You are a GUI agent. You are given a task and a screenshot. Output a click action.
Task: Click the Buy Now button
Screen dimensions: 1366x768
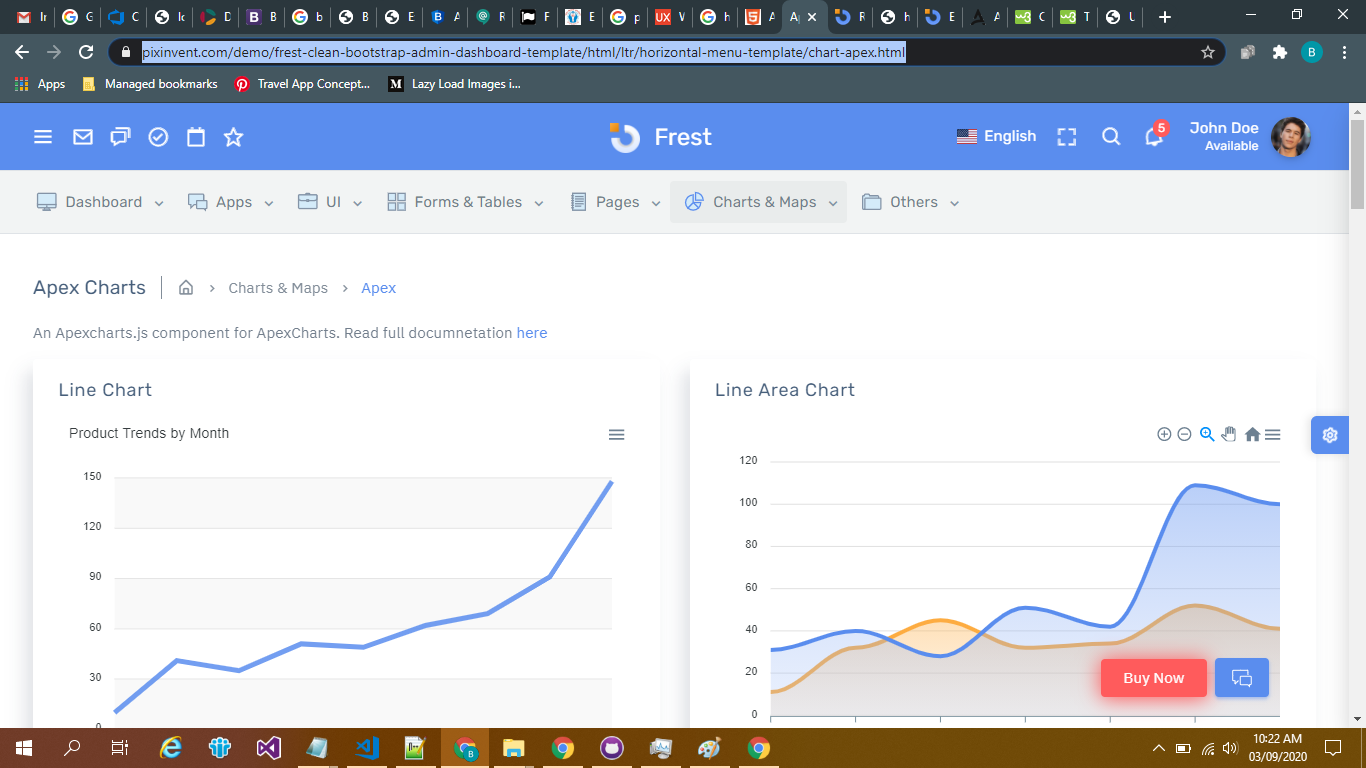coord(1153,678)
